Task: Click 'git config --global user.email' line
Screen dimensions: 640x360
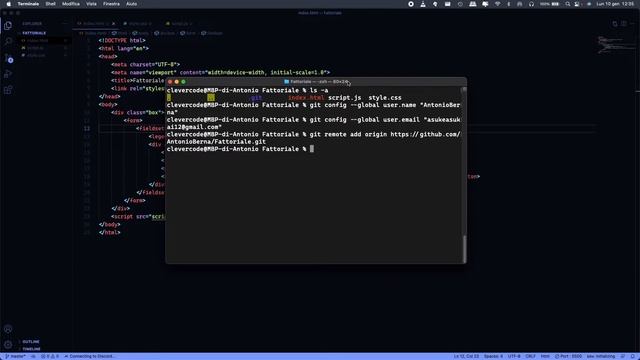Action: click(x=313, y=123)
